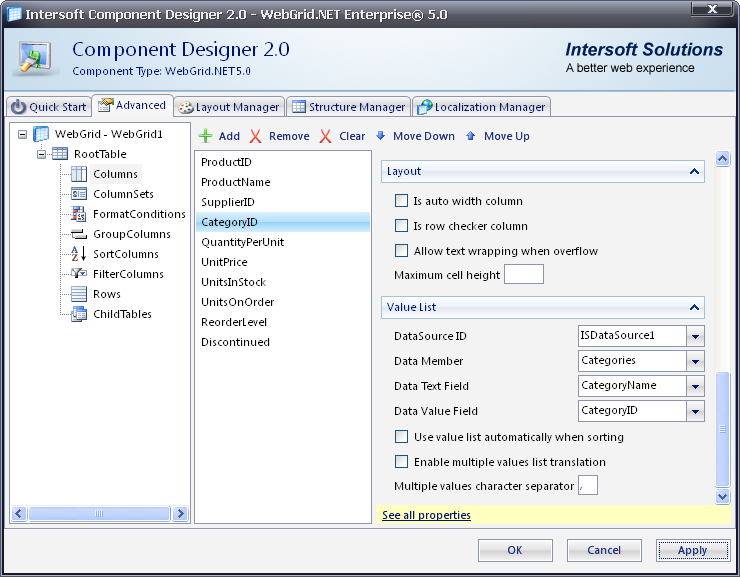The height and width of the screenshot is (577, 740).
Task: Collapse the Value List section chevron
Action: [694, 307]
